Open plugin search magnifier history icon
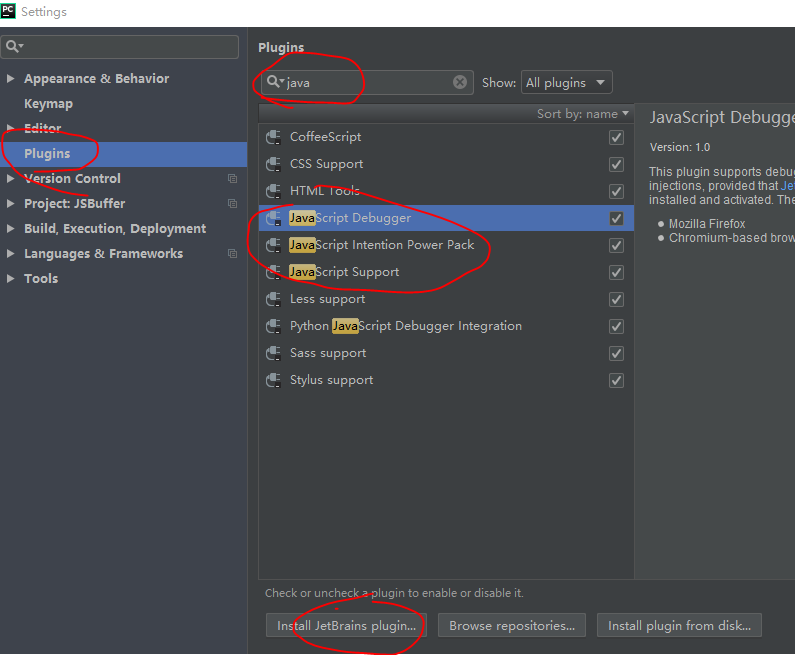Viewport: 795px width, 655px height. point(275,82)
